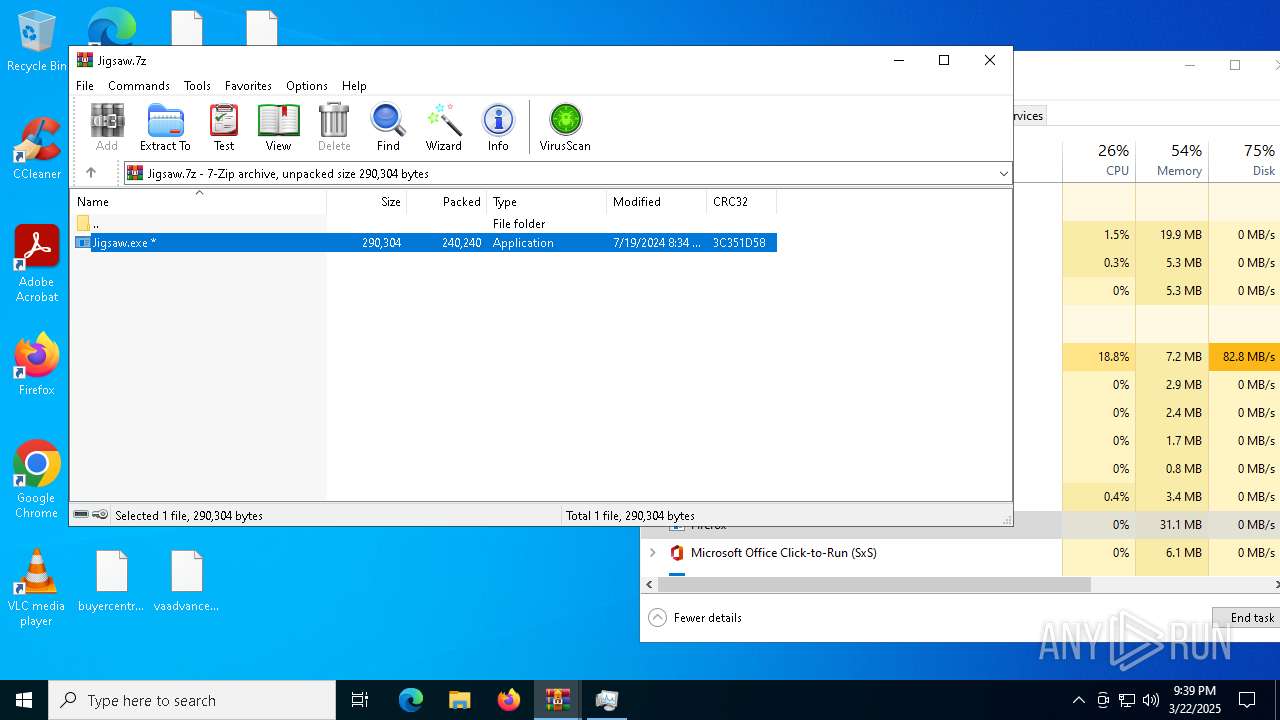
Task: Switch to Task Manager taskbar button
Action: pos(607,700)
